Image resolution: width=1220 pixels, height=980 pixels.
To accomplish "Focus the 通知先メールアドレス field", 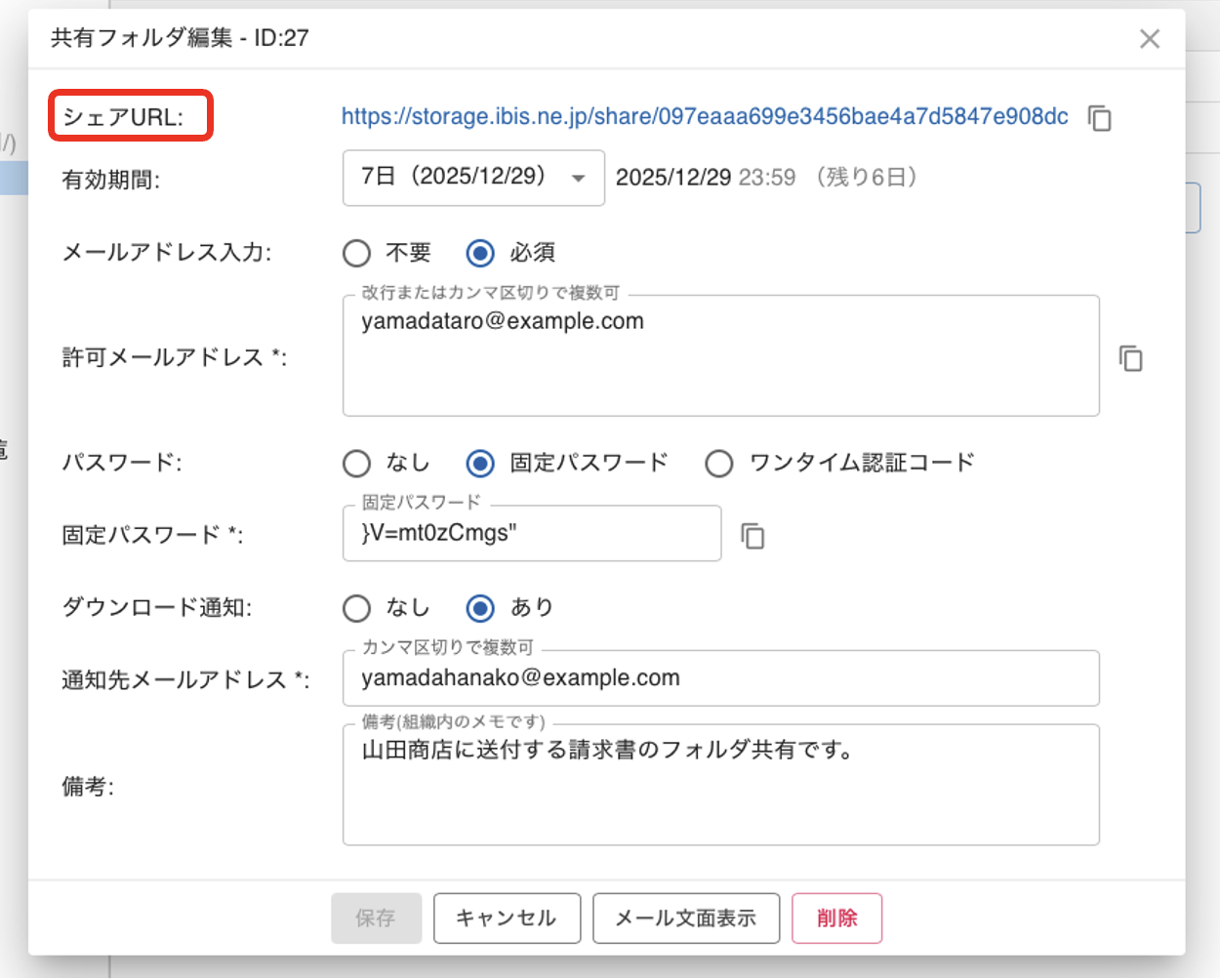I will (721, 677).
